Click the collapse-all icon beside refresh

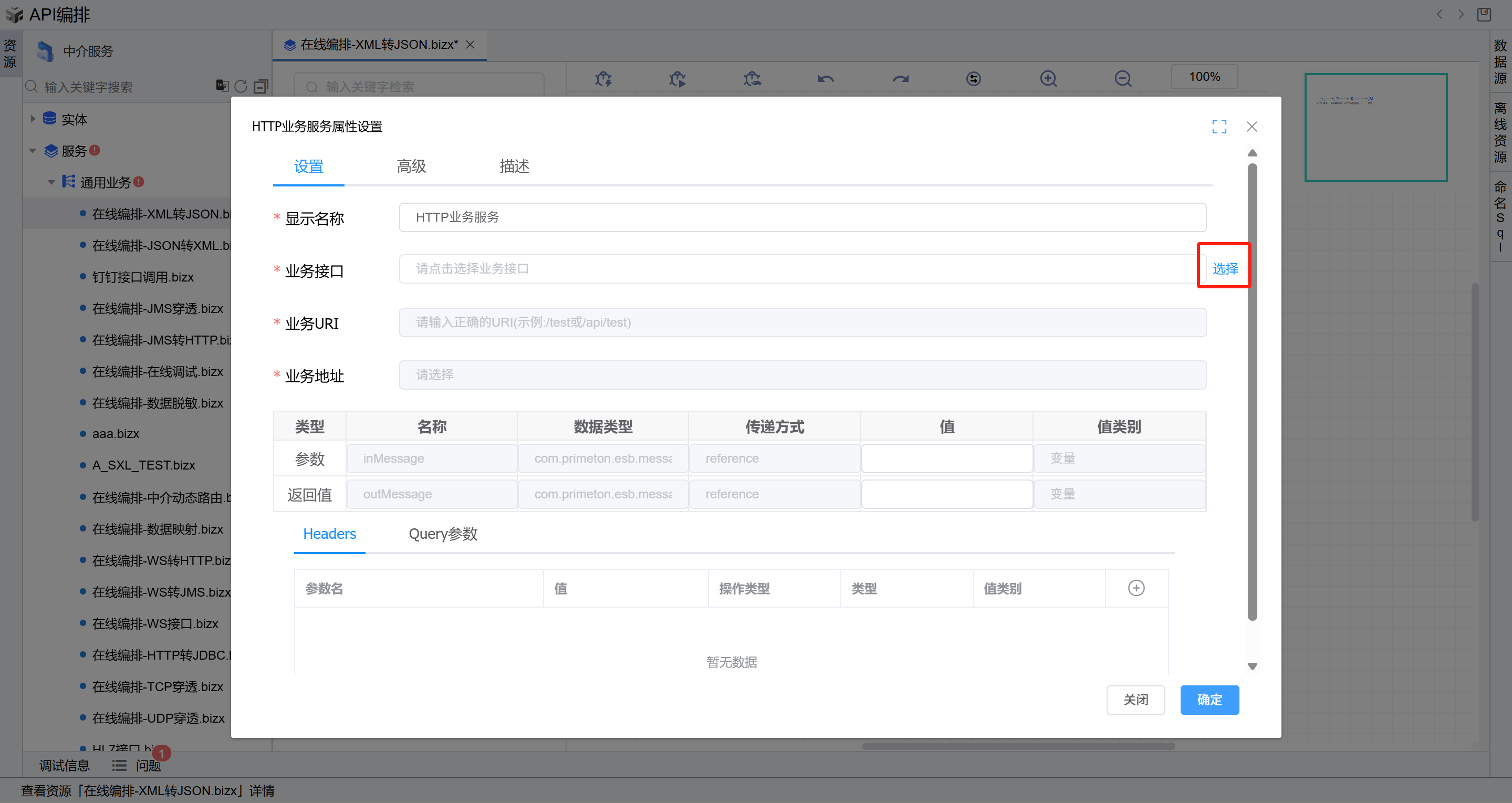[x=260, y=86]
